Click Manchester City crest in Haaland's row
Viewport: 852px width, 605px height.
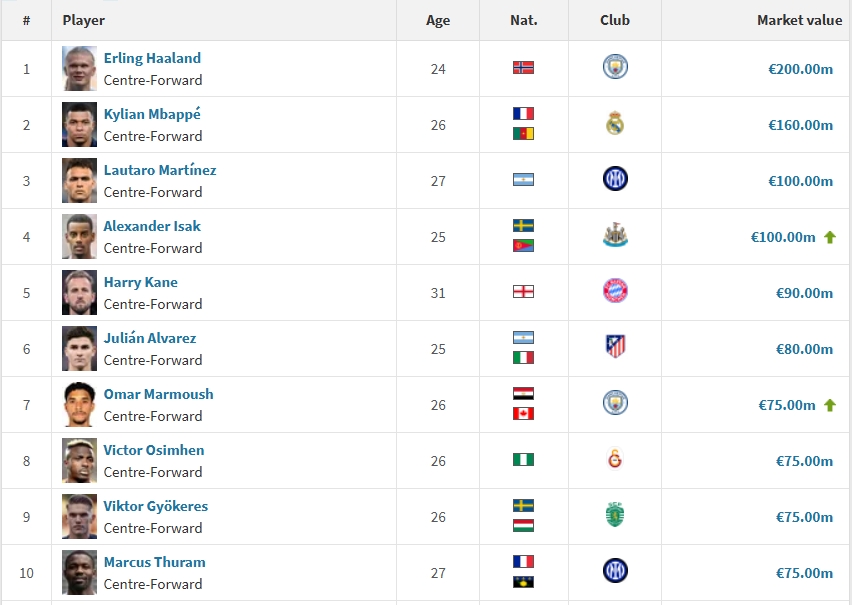click(x=615, y=68)
